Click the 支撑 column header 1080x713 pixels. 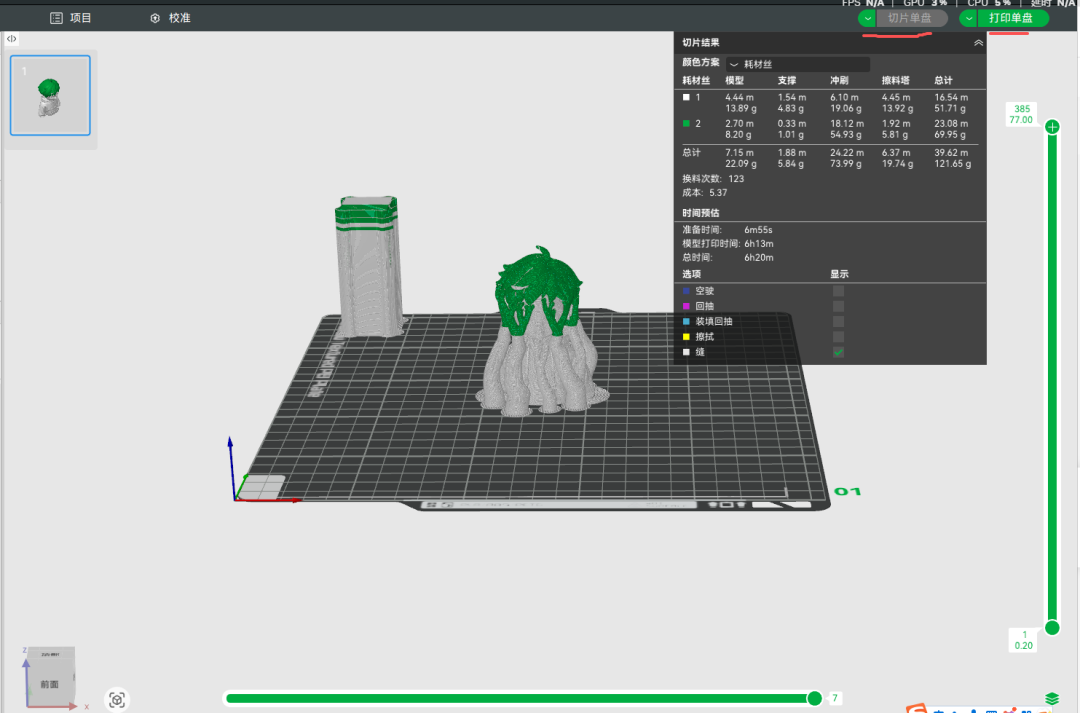tap(787, 81)
